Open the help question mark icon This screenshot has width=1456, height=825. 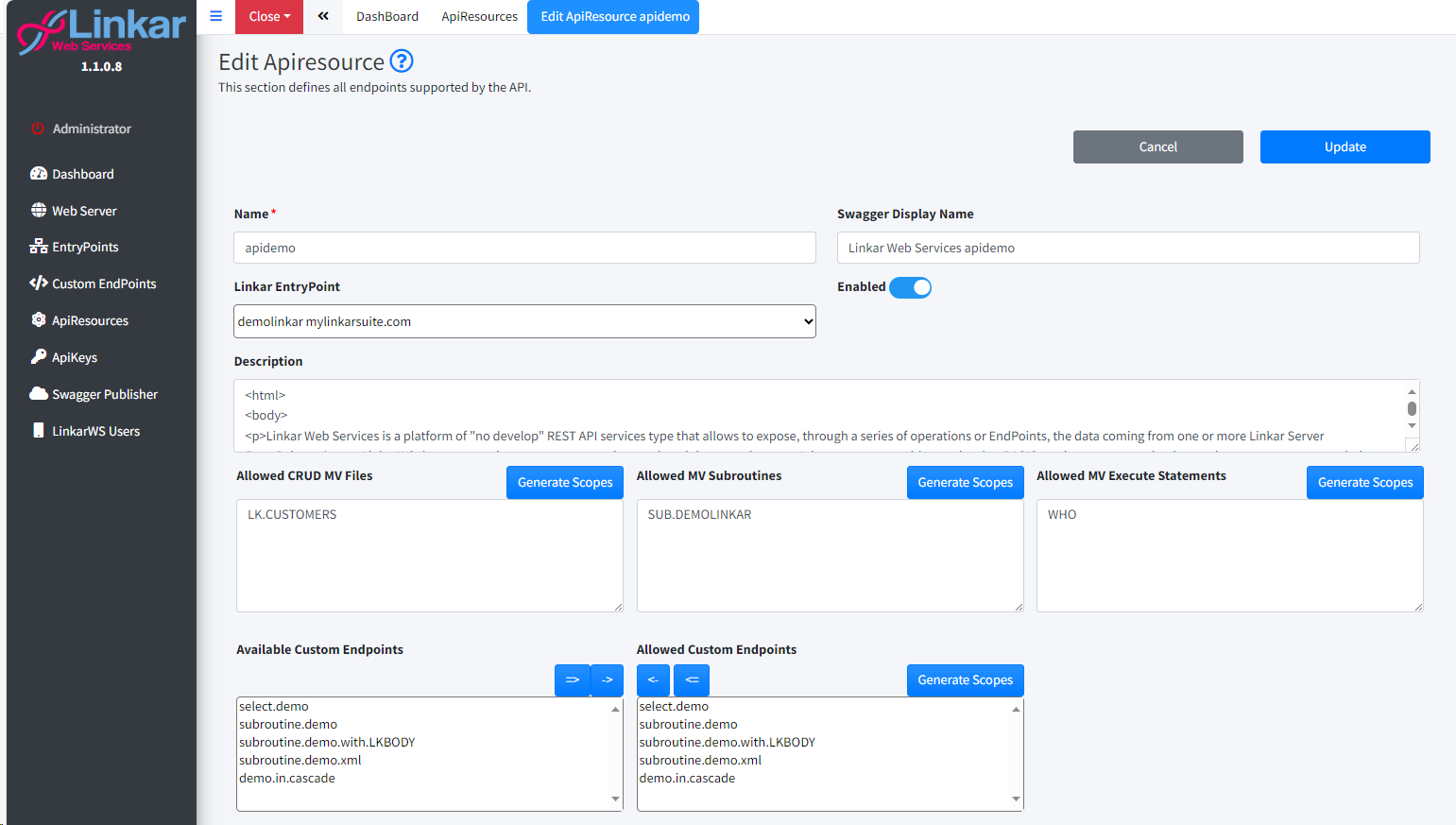402,61
